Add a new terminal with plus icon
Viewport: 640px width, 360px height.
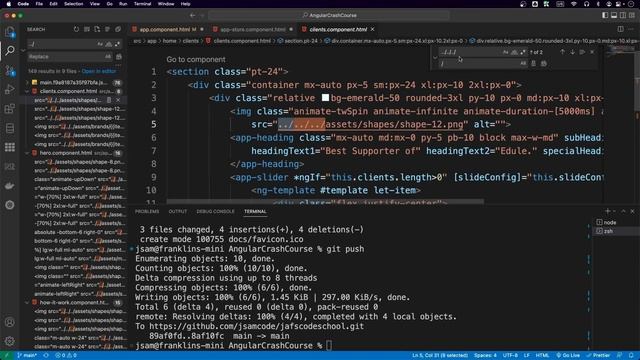coord(607,211)
